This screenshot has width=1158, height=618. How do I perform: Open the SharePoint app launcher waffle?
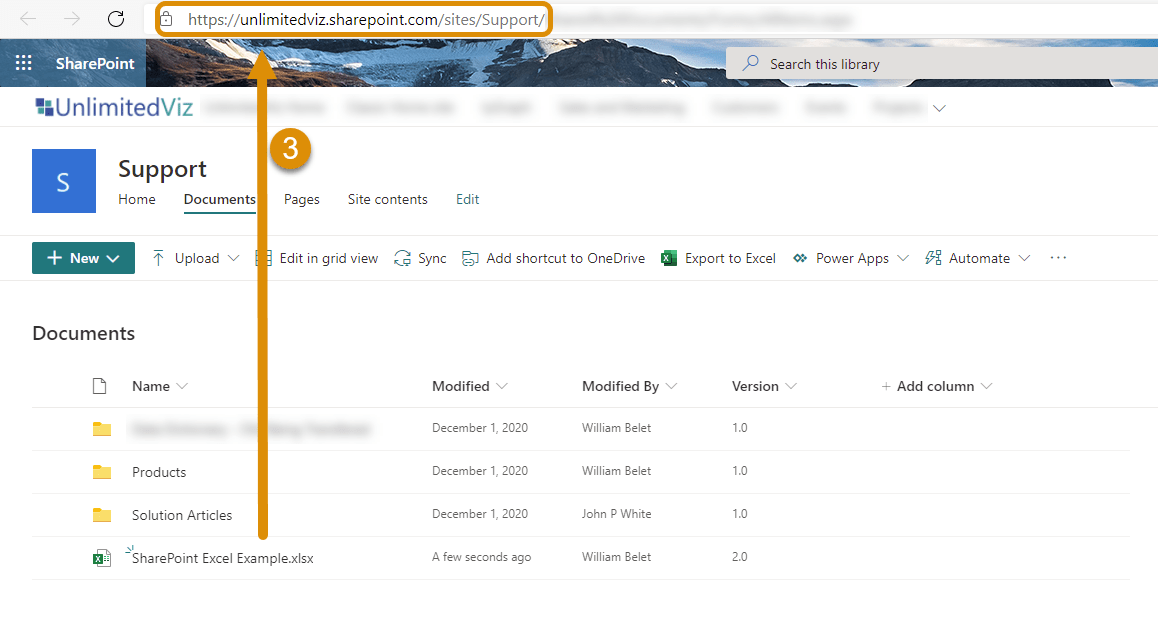click(23, 61)
